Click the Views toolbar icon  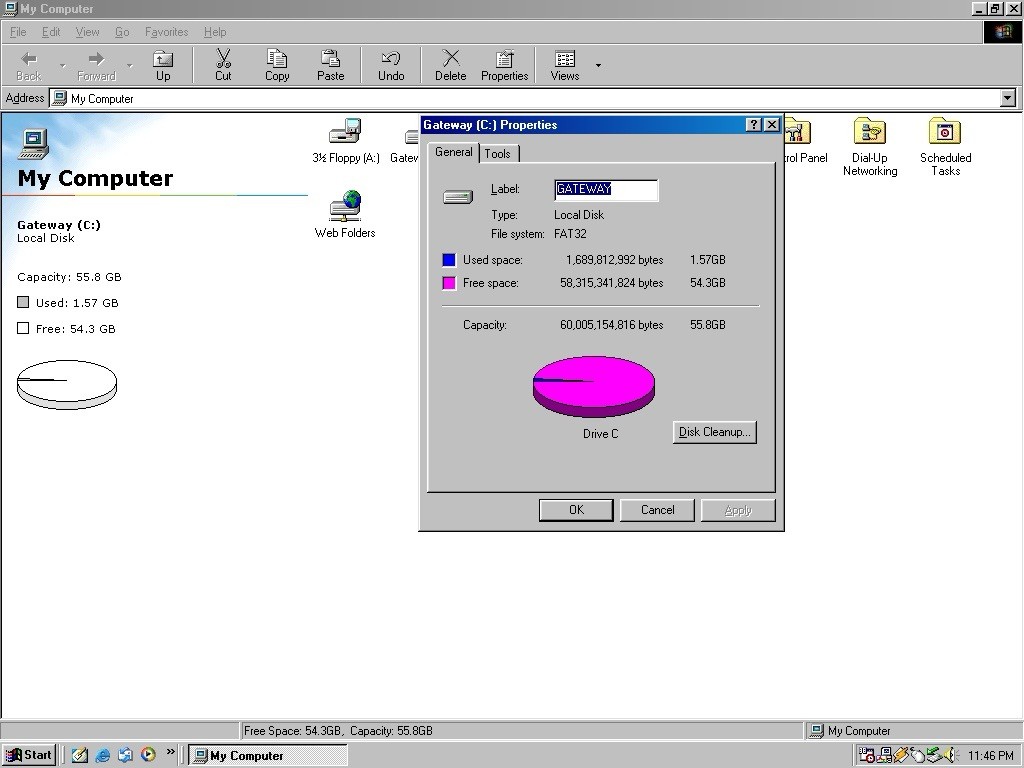tap(565, 65)
